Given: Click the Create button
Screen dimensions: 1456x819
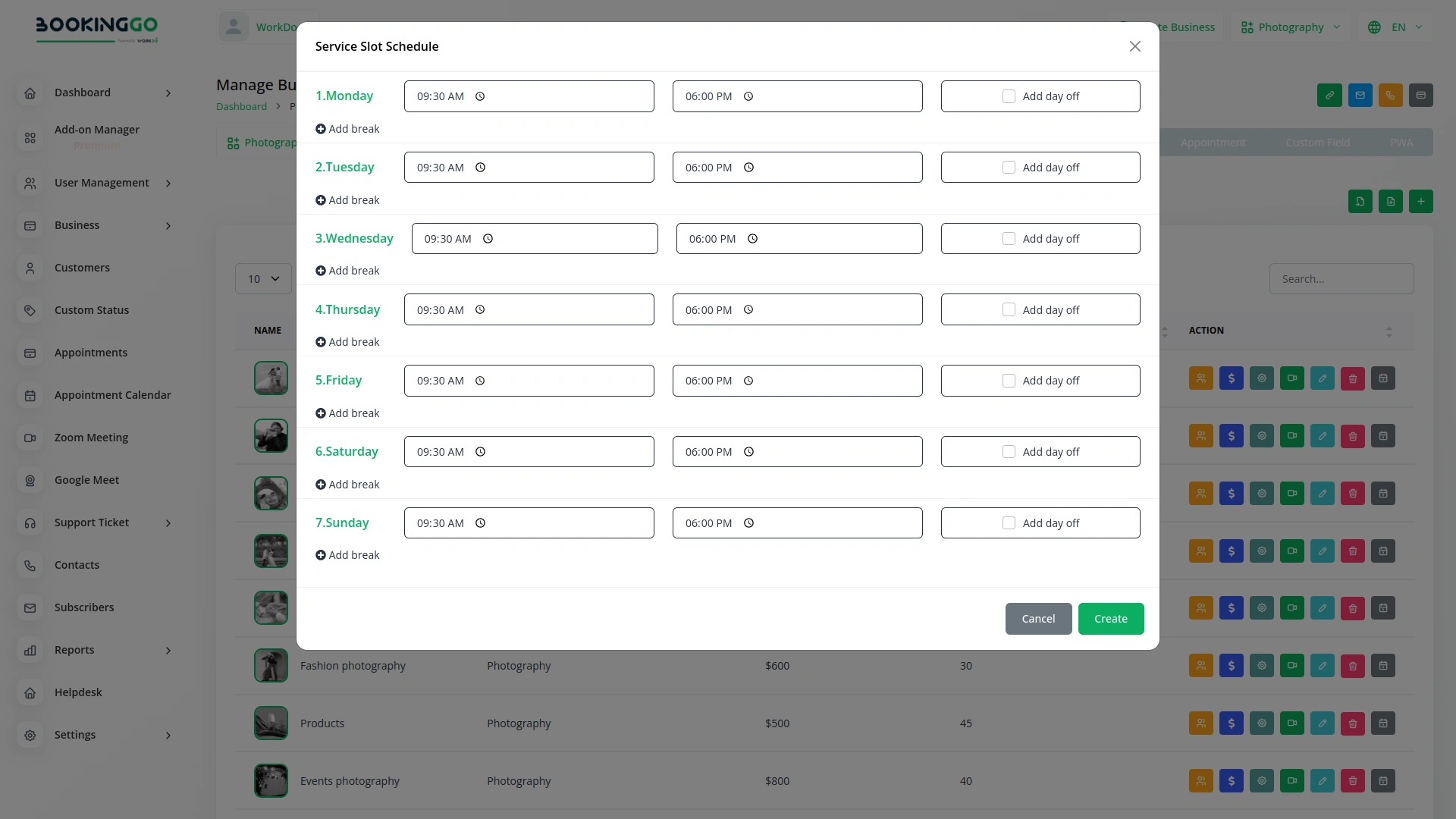Looking at the screenshot, I should 1110,619.
